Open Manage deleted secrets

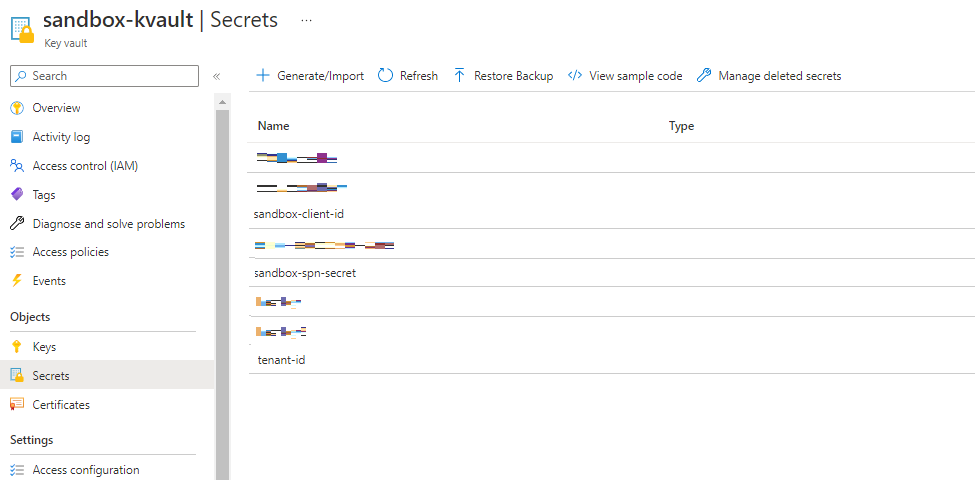769,76
